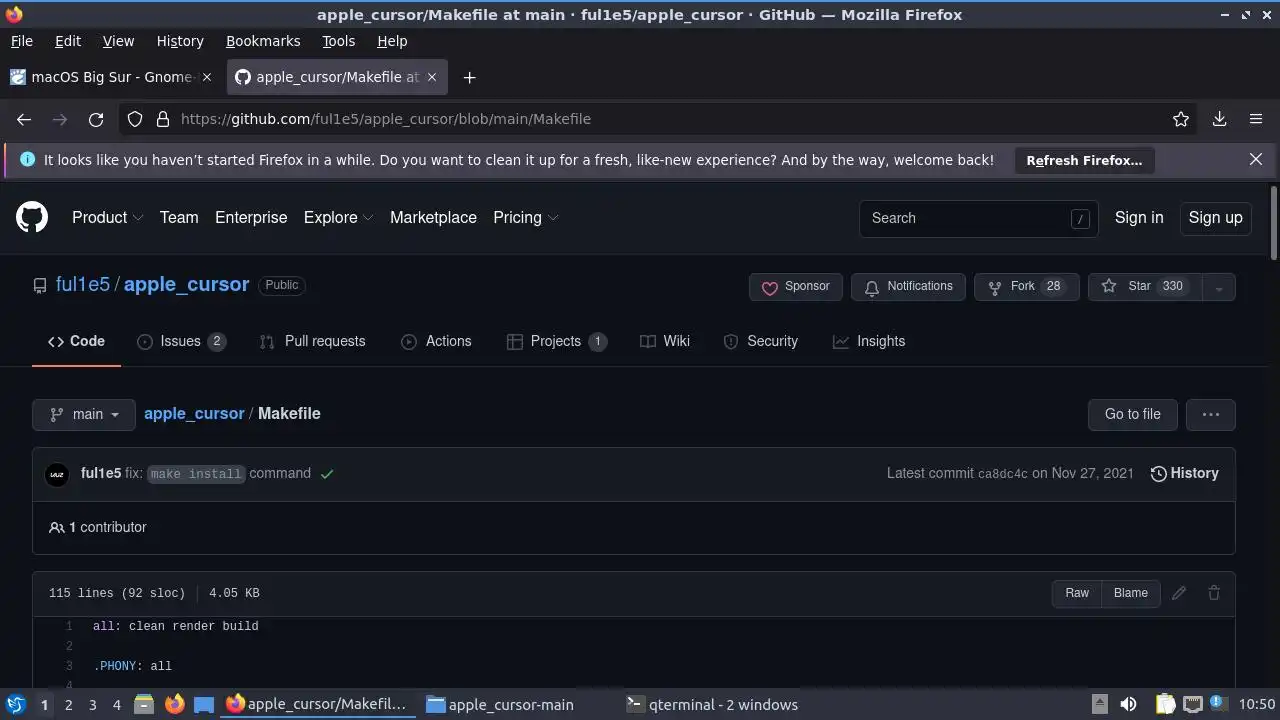The image size is (1280, 720).
Task: Open the LXQt start menu icon
Action: click(15, 705)
